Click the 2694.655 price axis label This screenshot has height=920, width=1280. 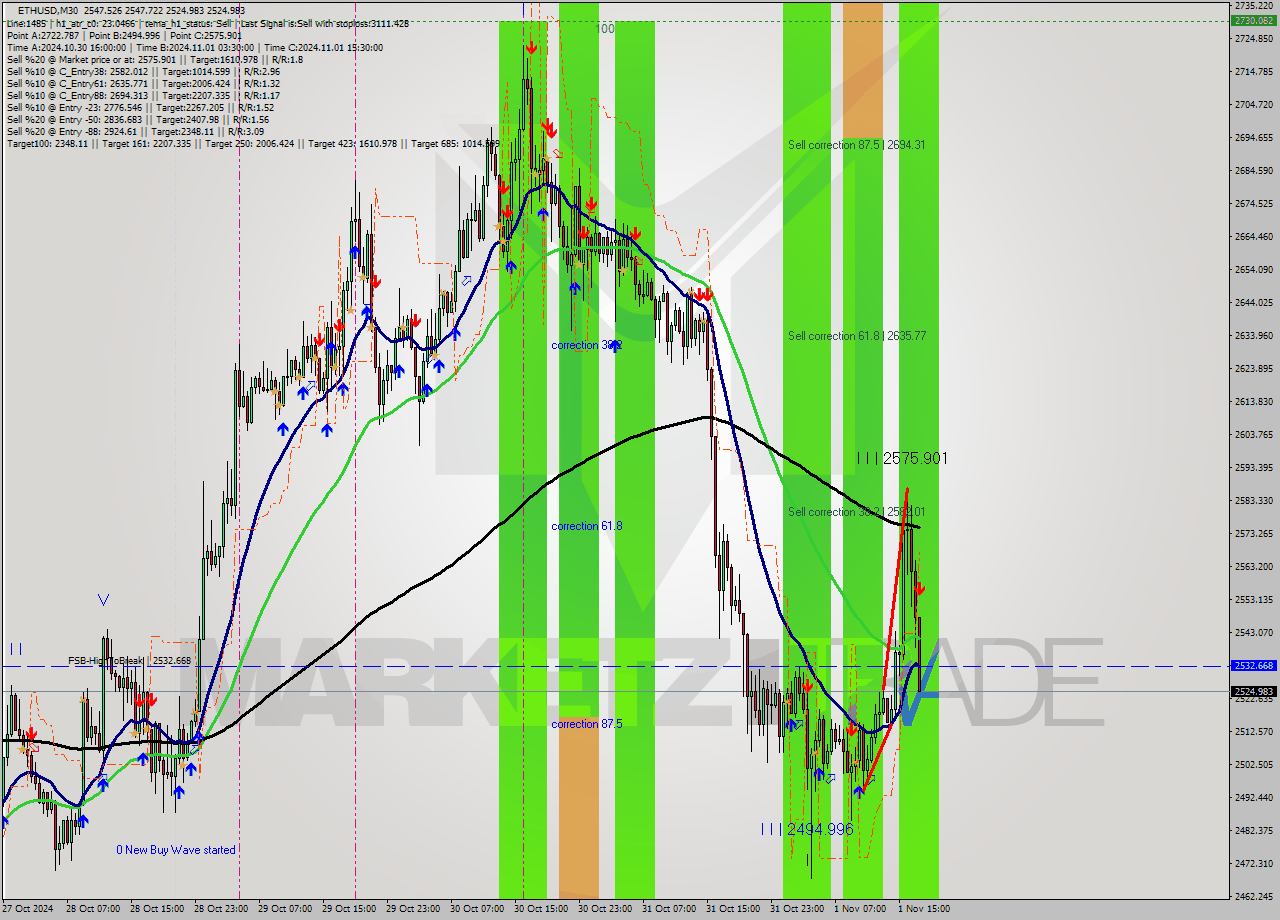point(1253,137)
